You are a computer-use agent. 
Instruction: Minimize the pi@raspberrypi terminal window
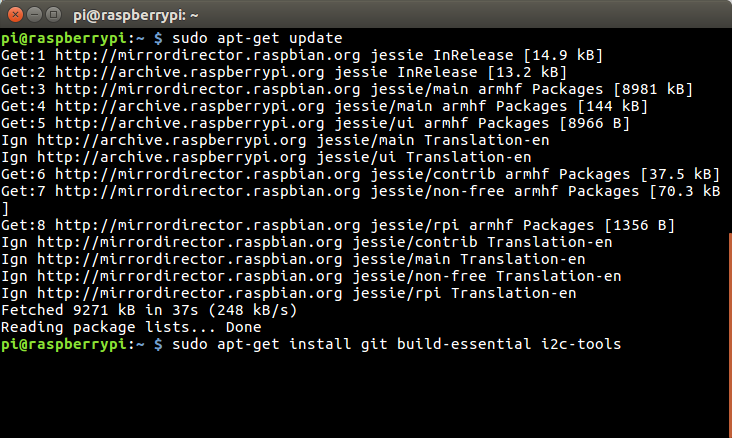point(34,13)
